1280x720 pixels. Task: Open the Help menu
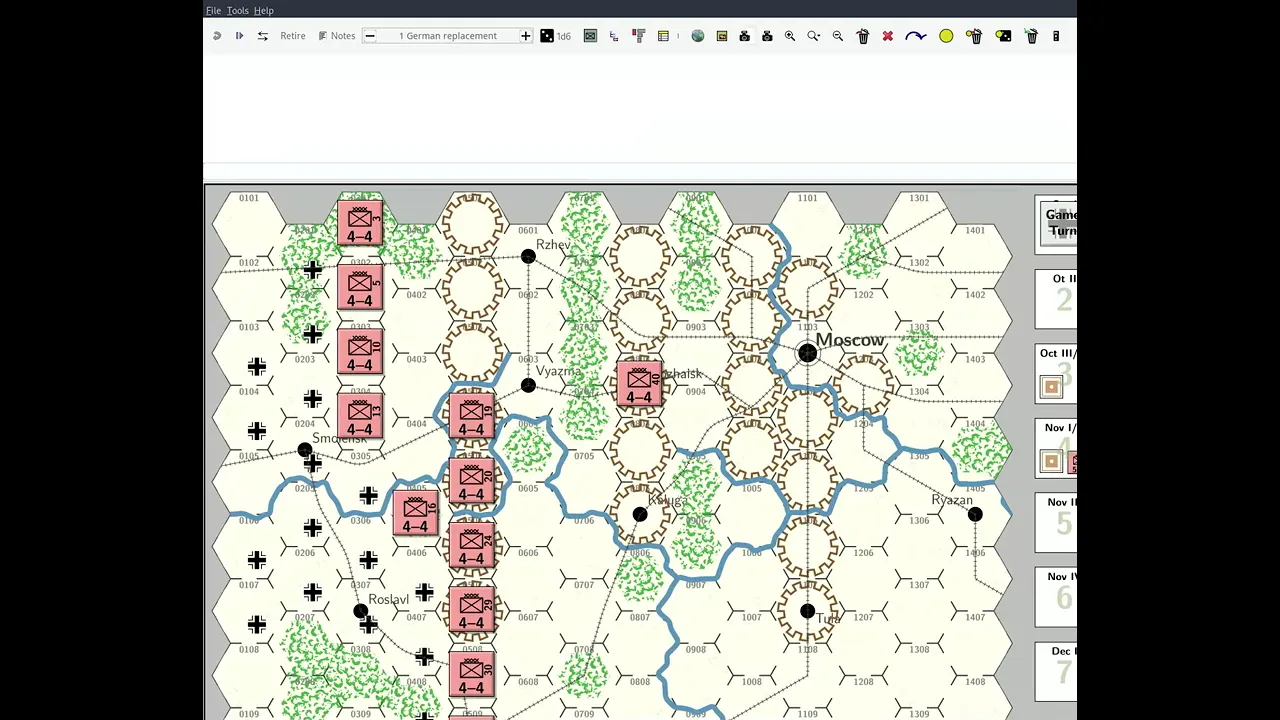point(263,10)
